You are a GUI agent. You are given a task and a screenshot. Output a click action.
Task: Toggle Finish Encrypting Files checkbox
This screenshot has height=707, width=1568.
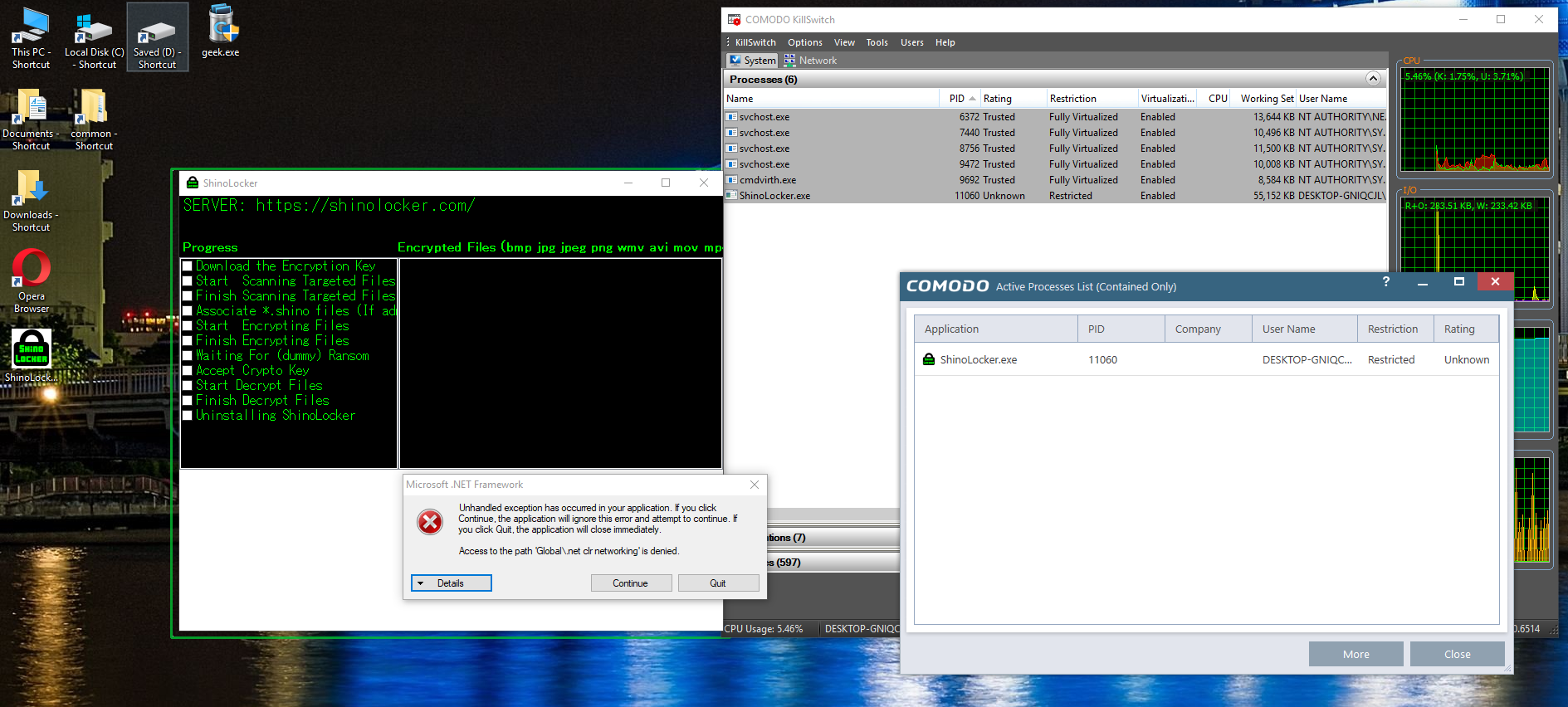pyautogui.click(x=188, y=341)
